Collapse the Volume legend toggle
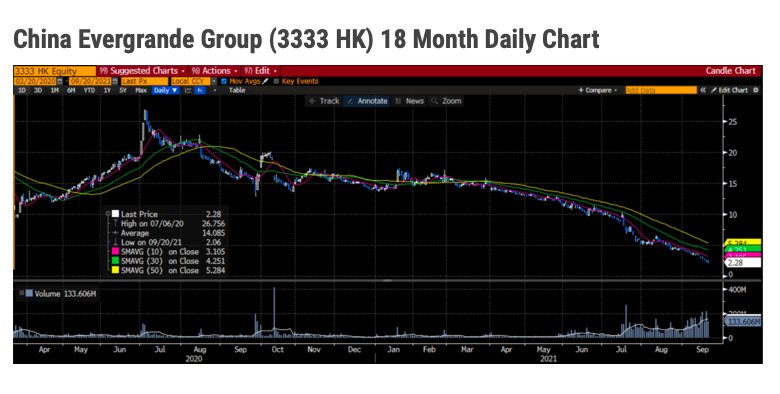780x394 pixels. click(x=21, y=294)
